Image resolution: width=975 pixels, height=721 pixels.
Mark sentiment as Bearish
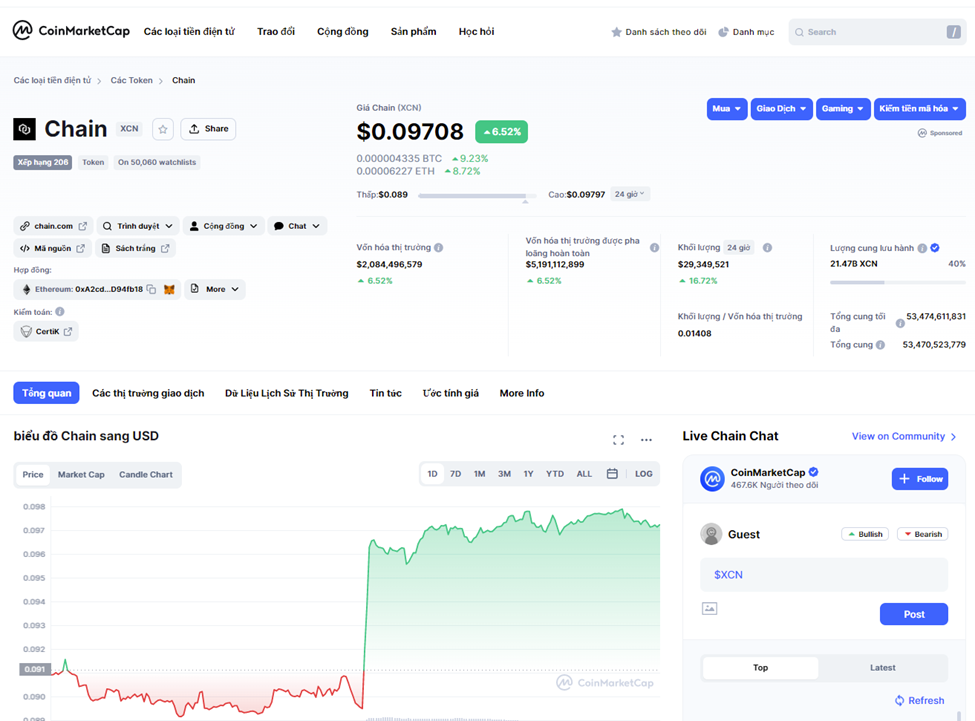pos(923,535)
